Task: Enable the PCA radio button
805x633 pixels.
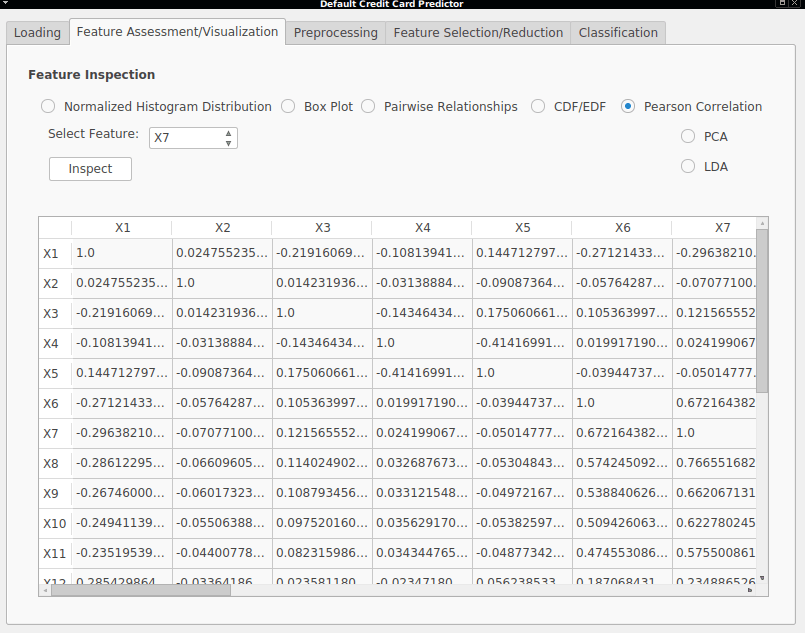Action: pos(688,136)
